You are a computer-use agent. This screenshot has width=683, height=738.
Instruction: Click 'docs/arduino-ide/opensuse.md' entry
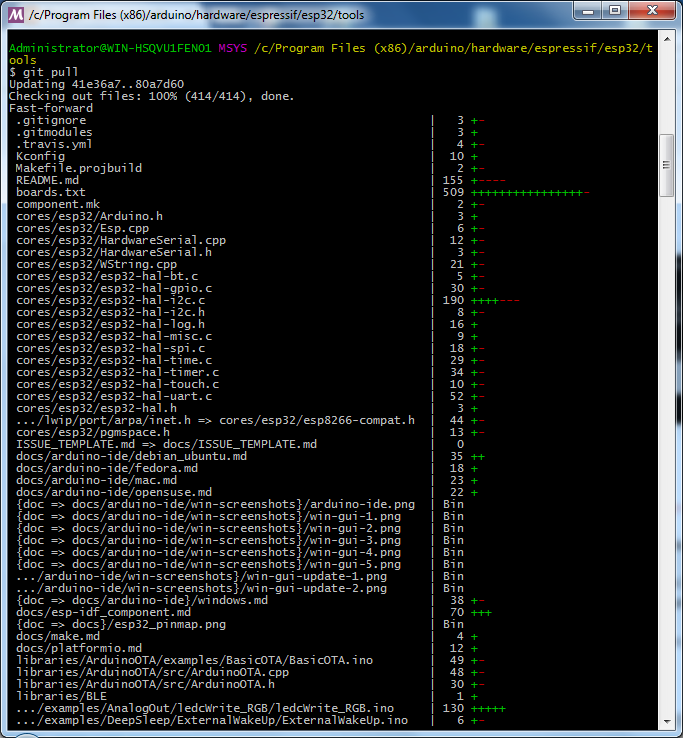(114, 492)
